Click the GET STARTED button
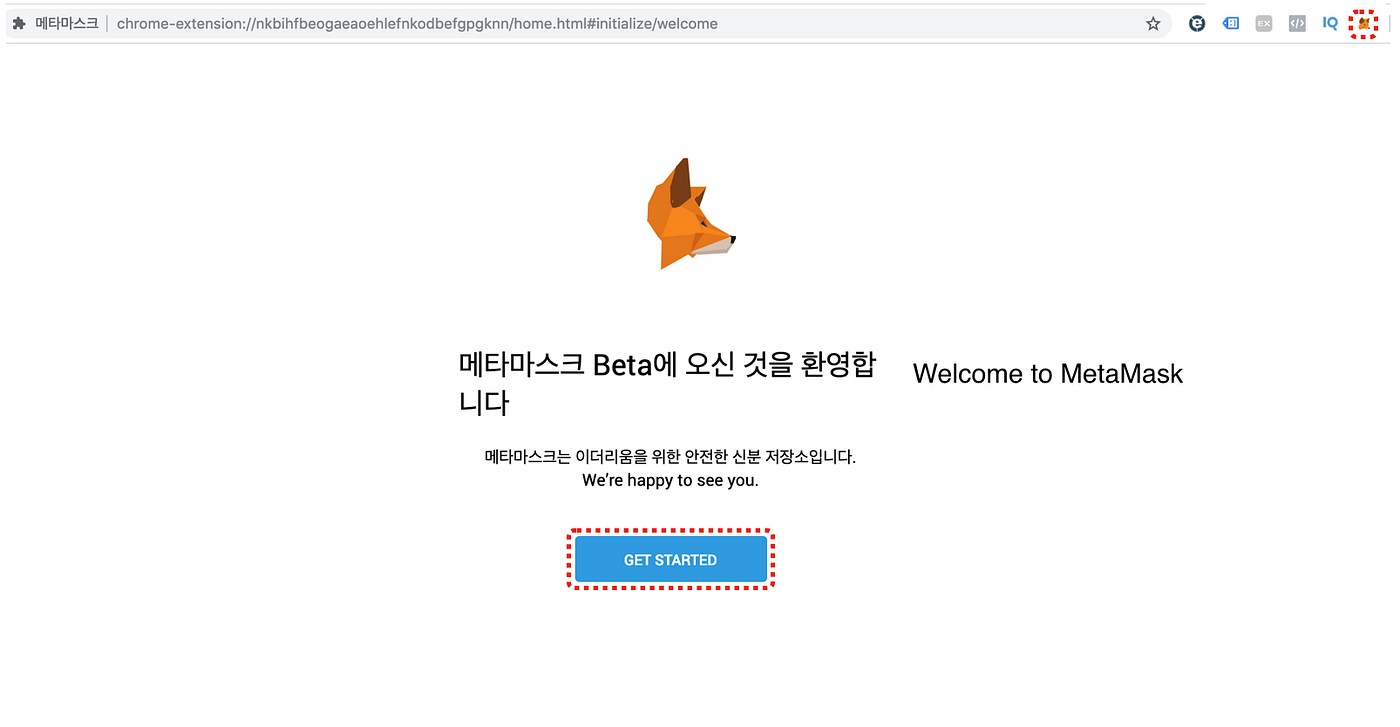The width and height of the screenshot is (1400, 727). pos(671,559)
